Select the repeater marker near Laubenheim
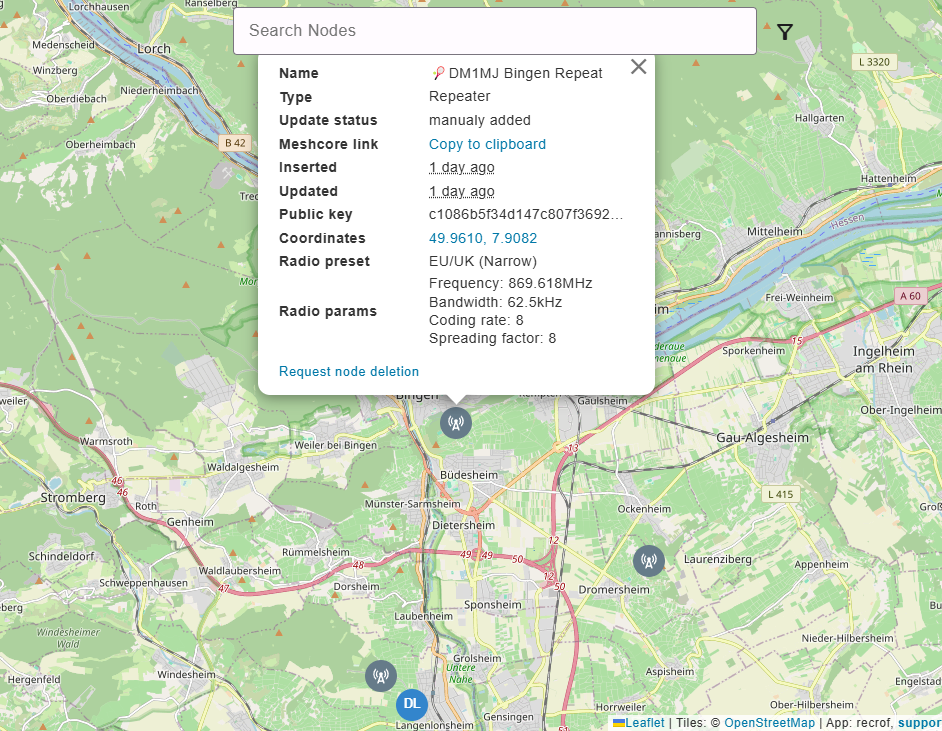This screenshot has width=942, height=731. 380,677
